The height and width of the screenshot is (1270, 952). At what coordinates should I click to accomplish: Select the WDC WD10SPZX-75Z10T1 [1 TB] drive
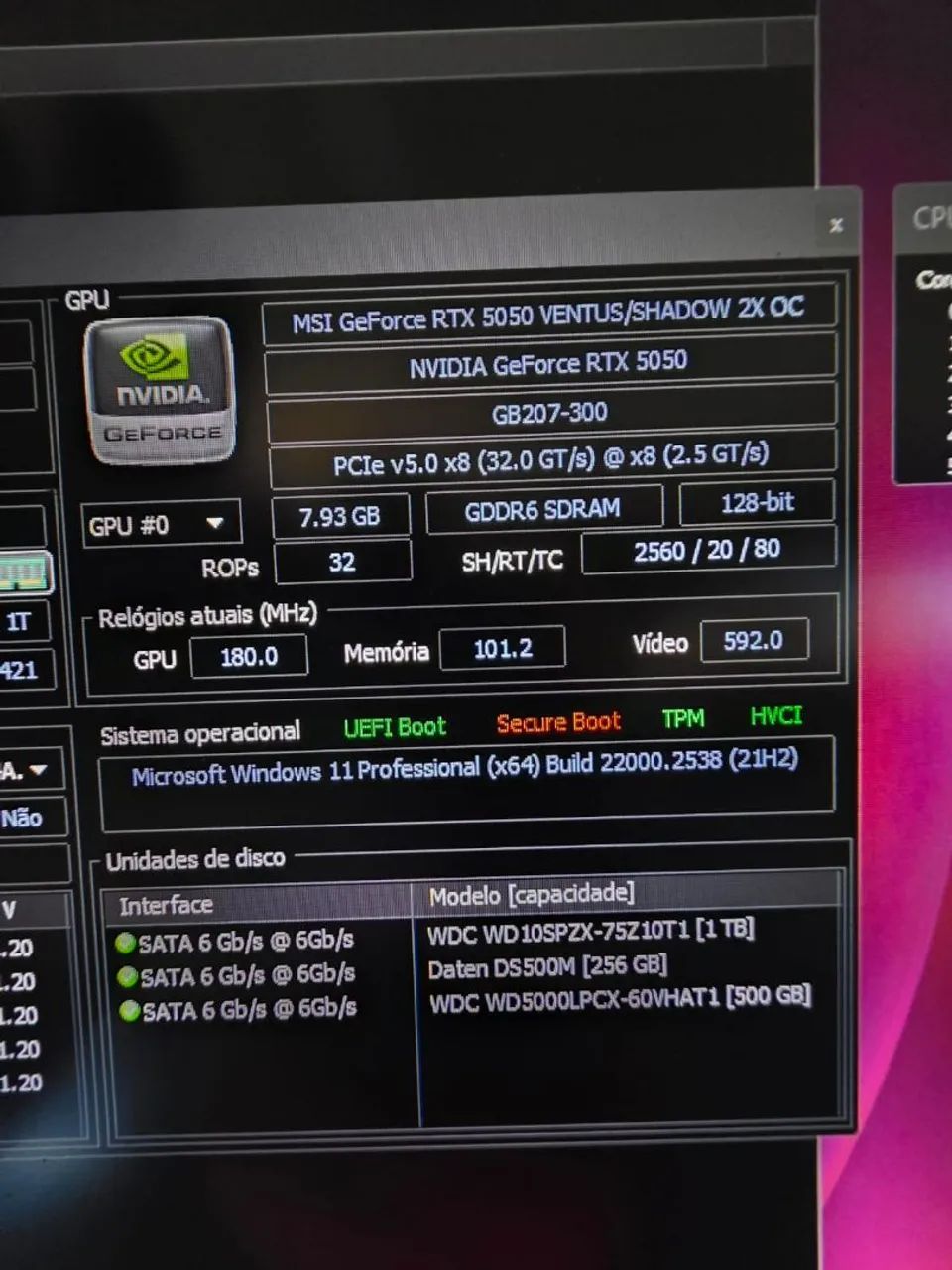click(591, 933)
